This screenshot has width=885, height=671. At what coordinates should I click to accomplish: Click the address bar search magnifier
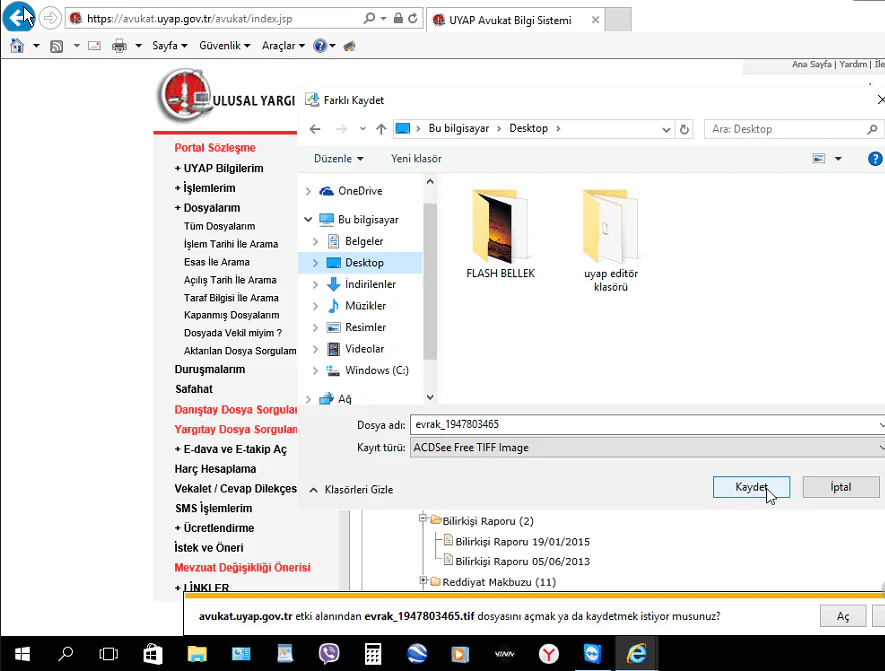pos(369,18)
